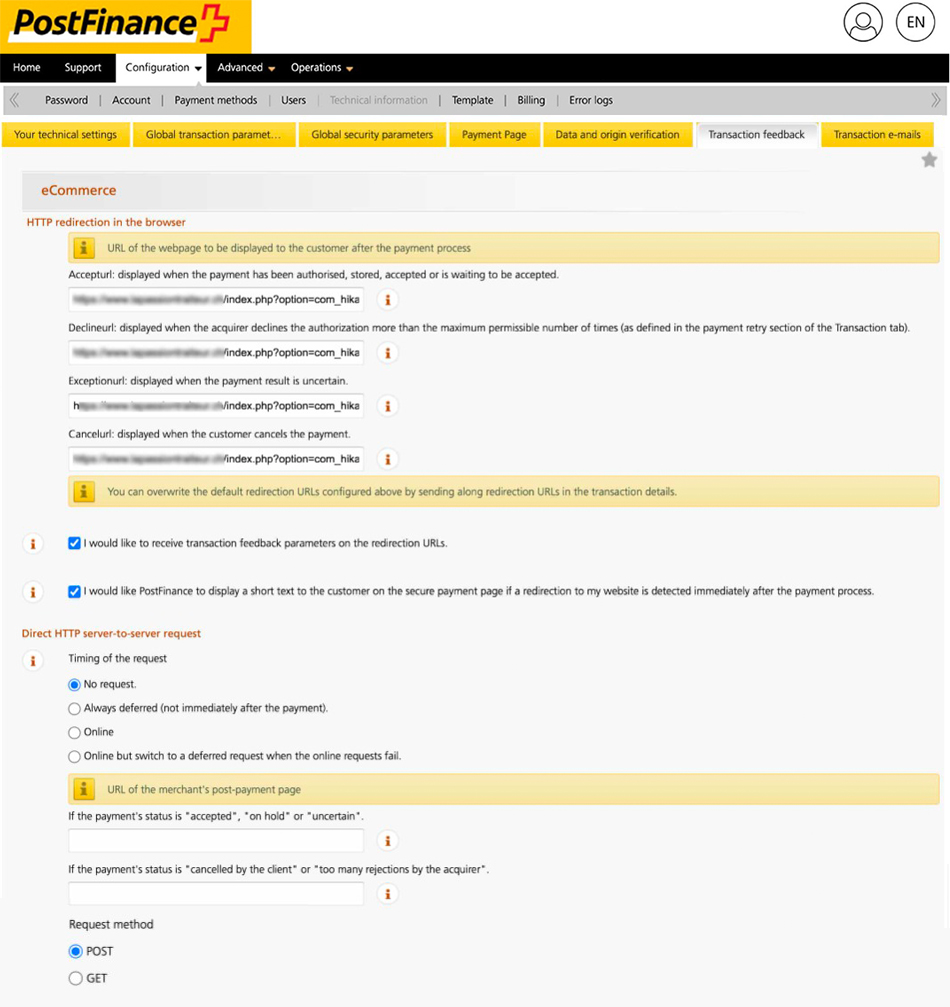Go to Home in the main menu
The width and height of the screenshot is (950, 1007).
tap(26, 67)
